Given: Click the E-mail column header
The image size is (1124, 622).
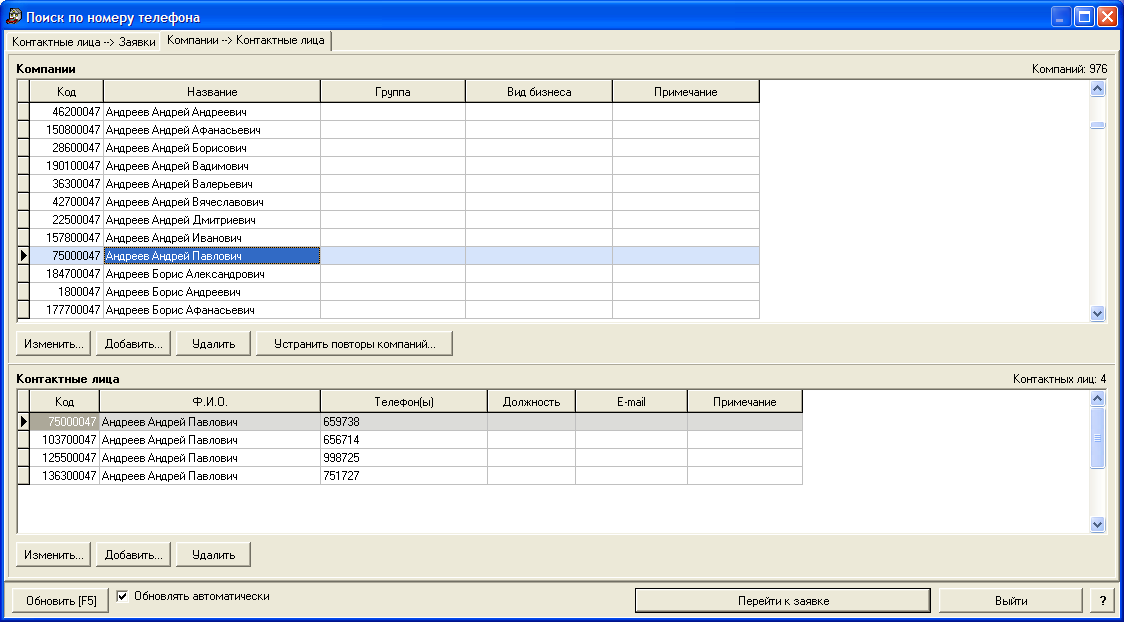Looking at the screenshot, I should tap(632, 401).
